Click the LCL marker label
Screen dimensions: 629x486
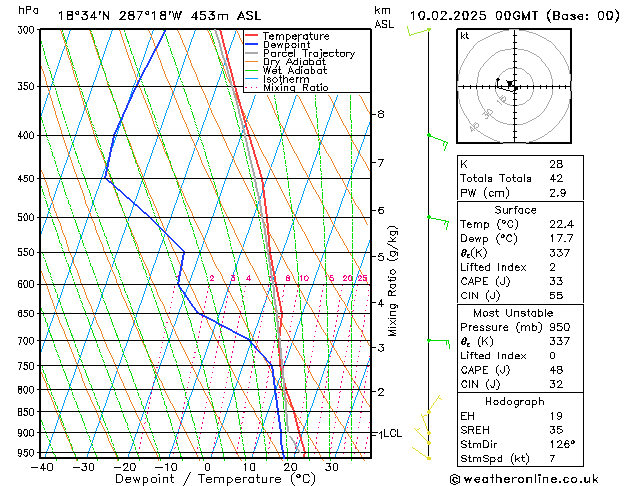393,433
